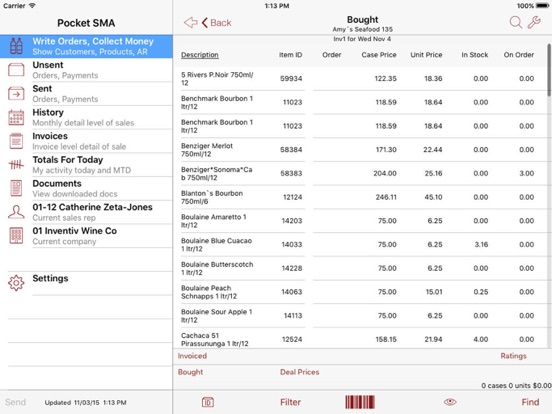This screenshot has width=552, height=414.
Task: Open History via the calendar icon
Action: point(16,117)
